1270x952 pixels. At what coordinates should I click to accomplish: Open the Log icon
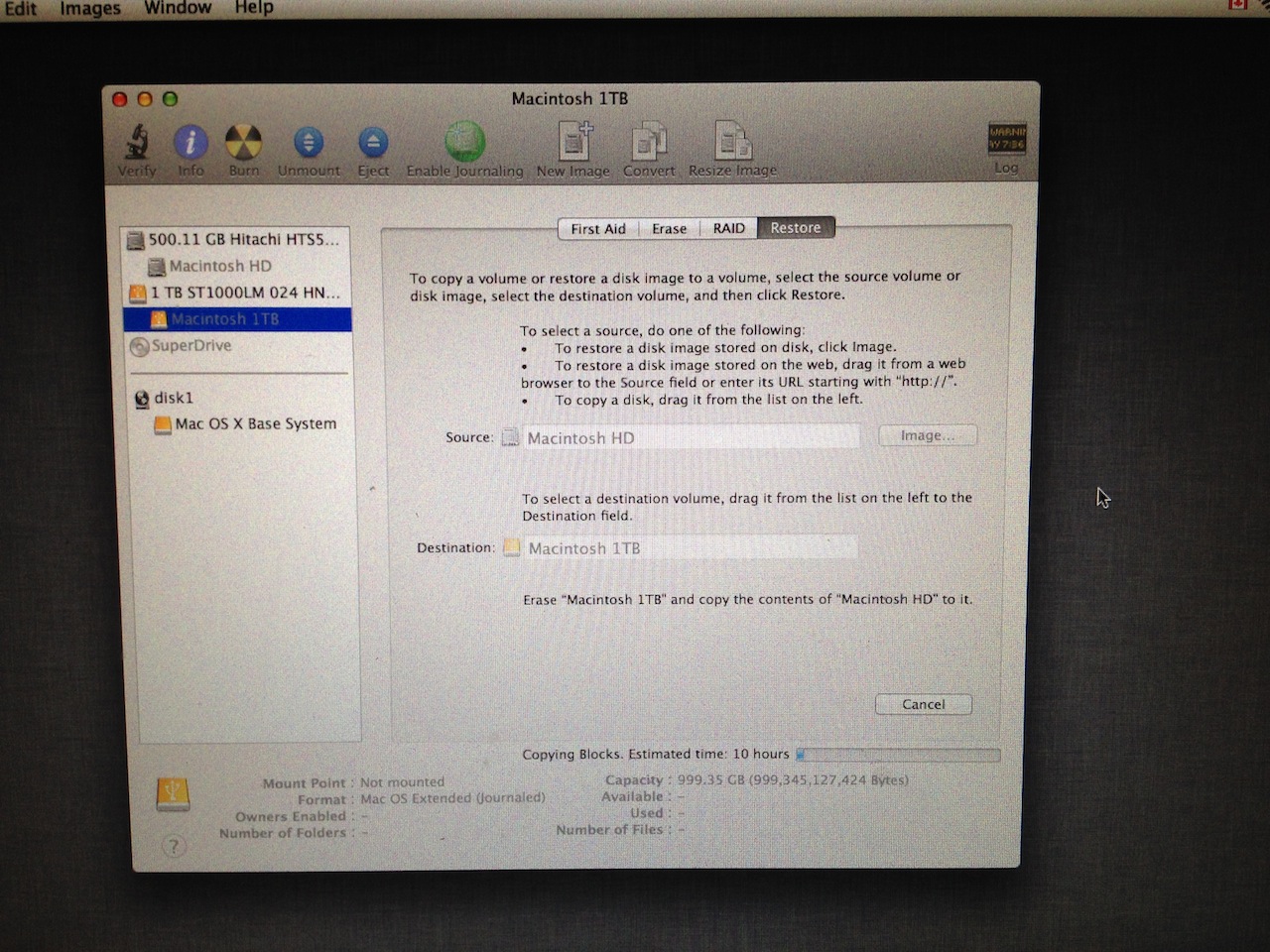point(1007,139)
